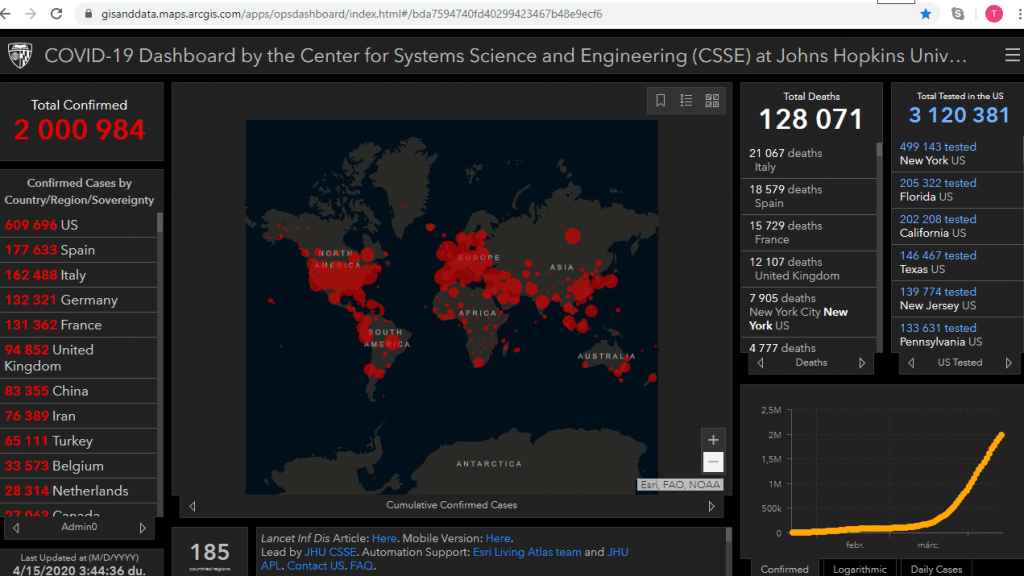
Task: Click the Esri, FAO, NOAA attribution
Action: [680, 485]
